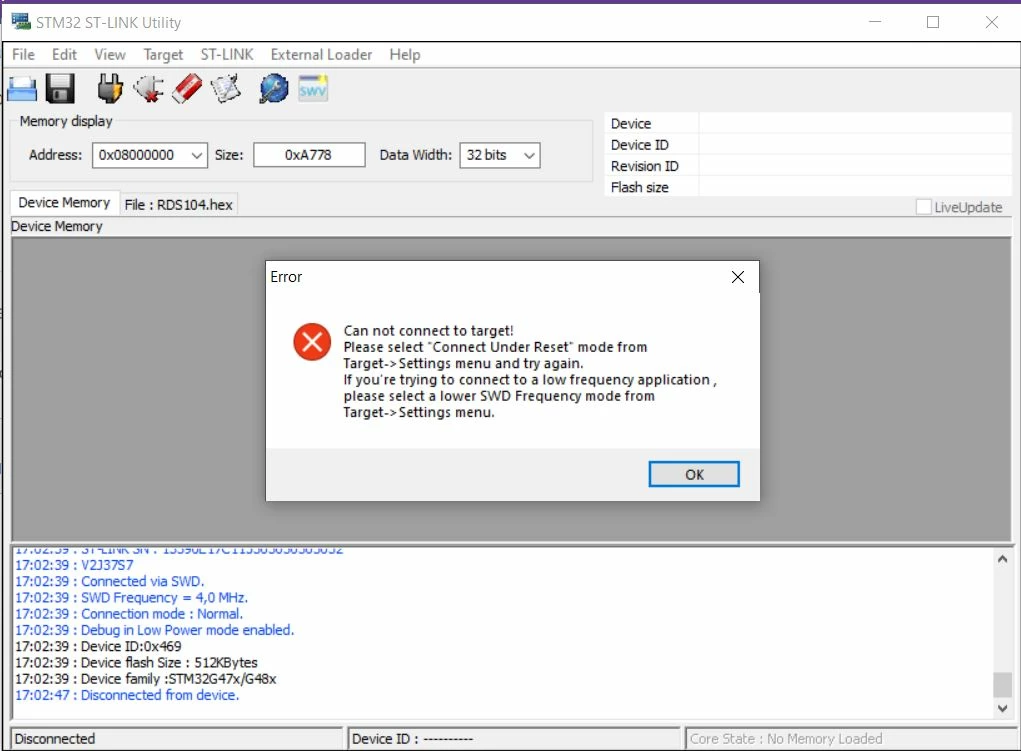This screenshot has height=751, width=1021.
Task: Click the 'Disconnected' status bar entry
Action: pos(176,739)
